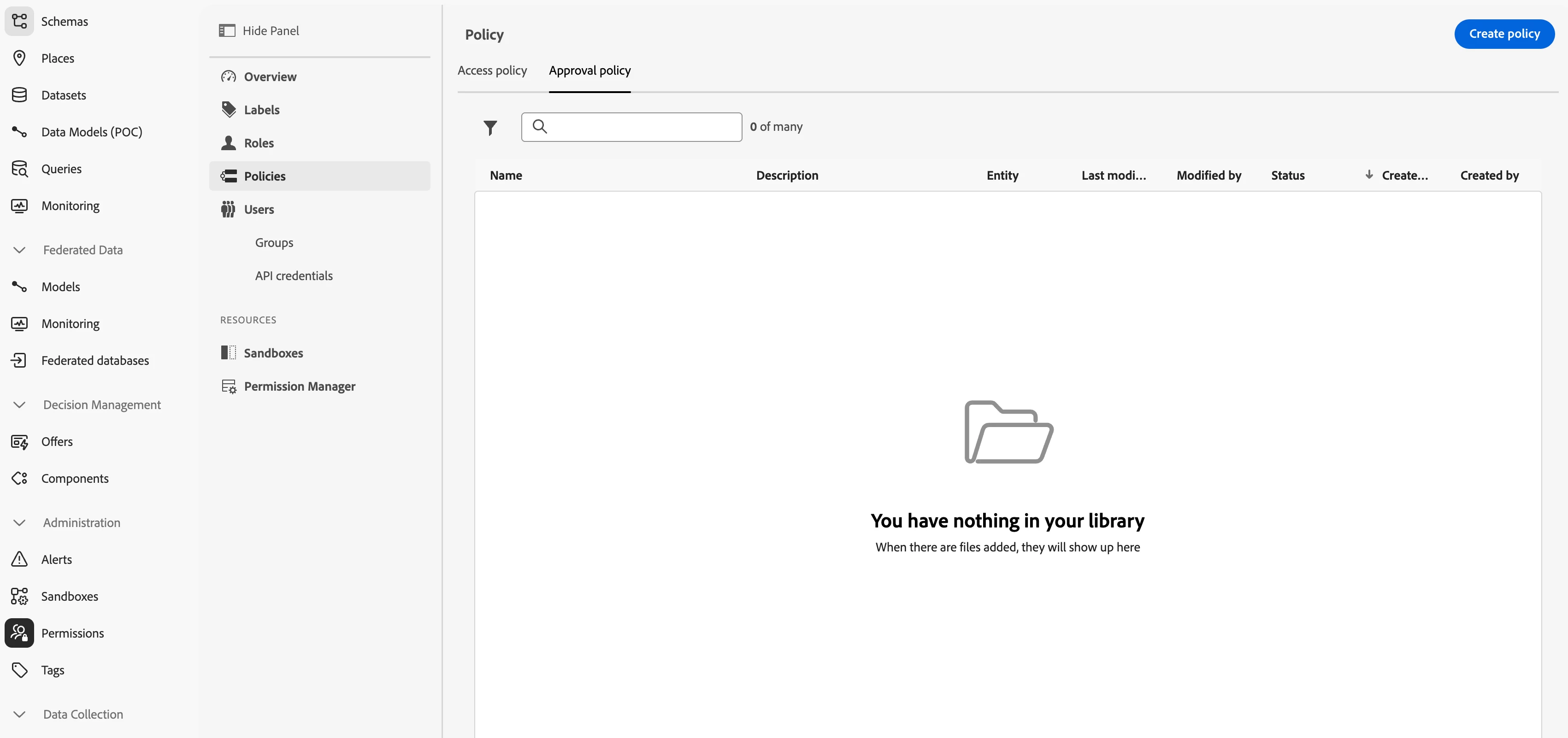This screenshot has width=1568, height=738.
Task: Open the Queries sidebar icon
Action: [x=19, y=169]
